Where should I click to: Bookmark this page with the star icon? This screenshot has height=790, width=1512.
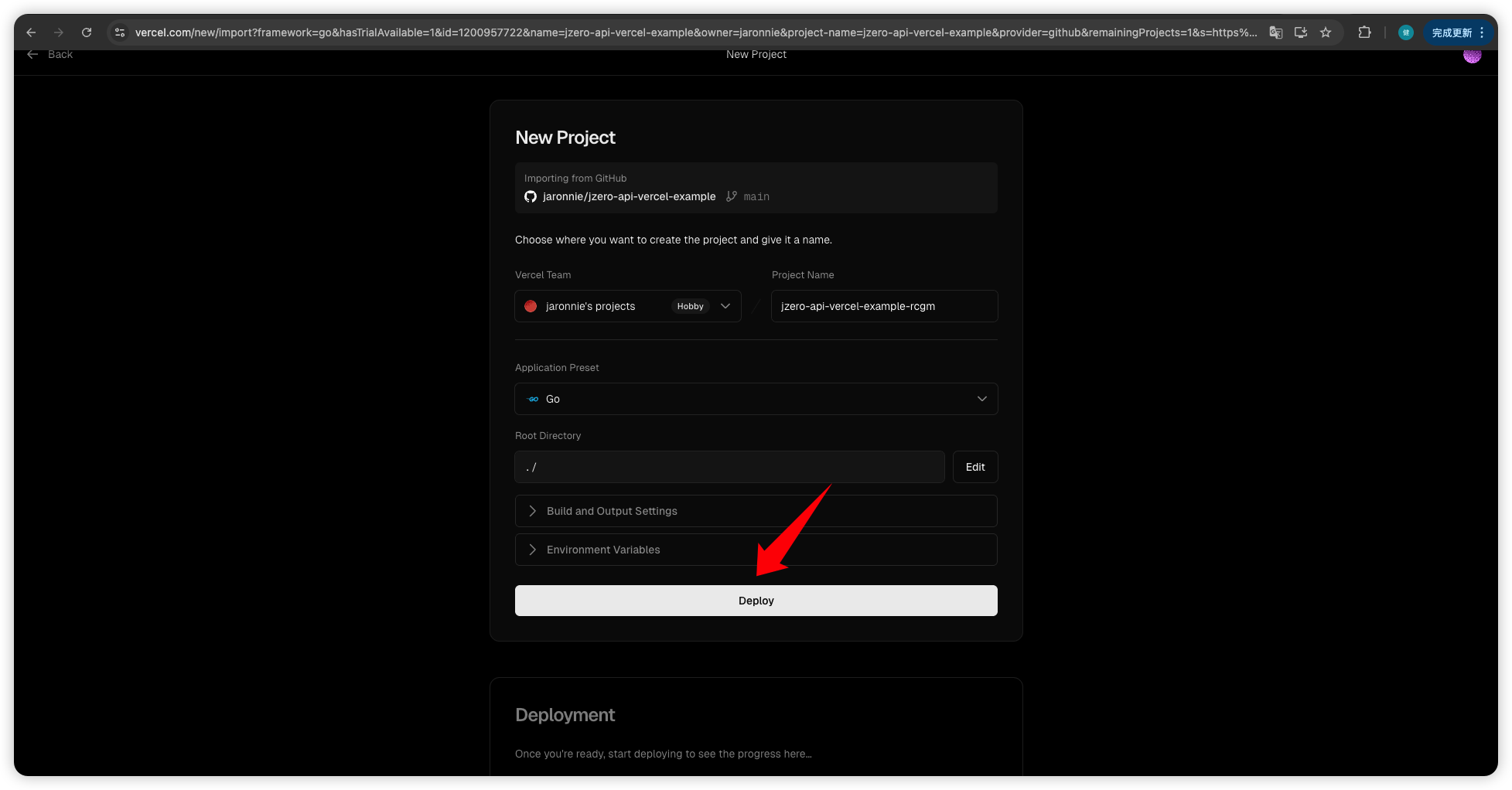tap(1326, 32)
